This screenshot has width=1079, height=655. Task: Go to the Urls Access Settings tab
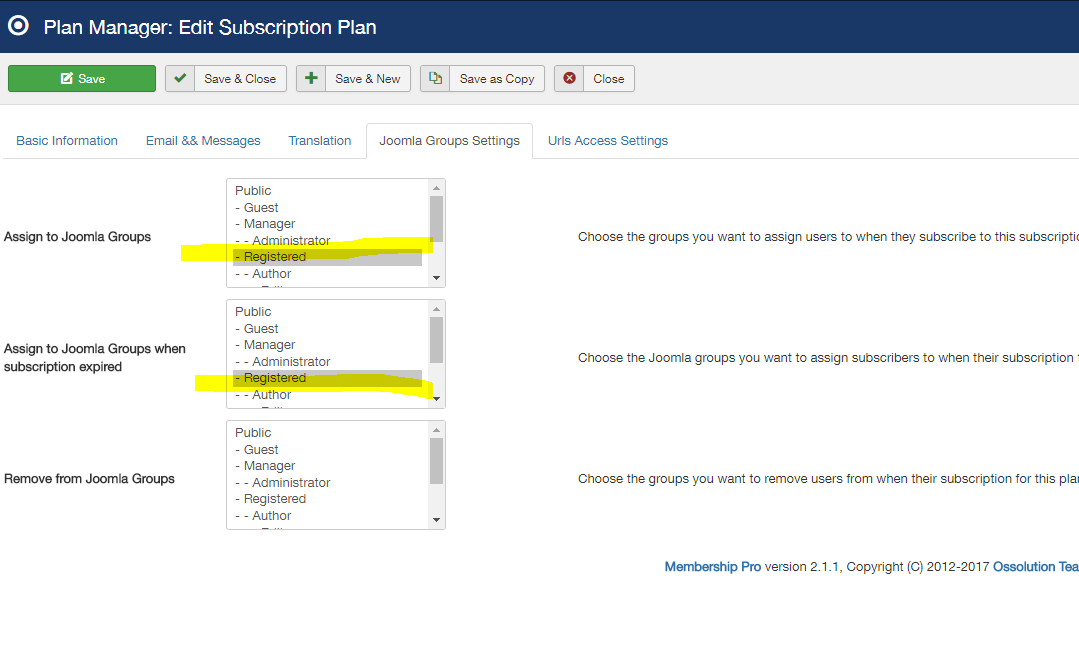tap(608, 140)
